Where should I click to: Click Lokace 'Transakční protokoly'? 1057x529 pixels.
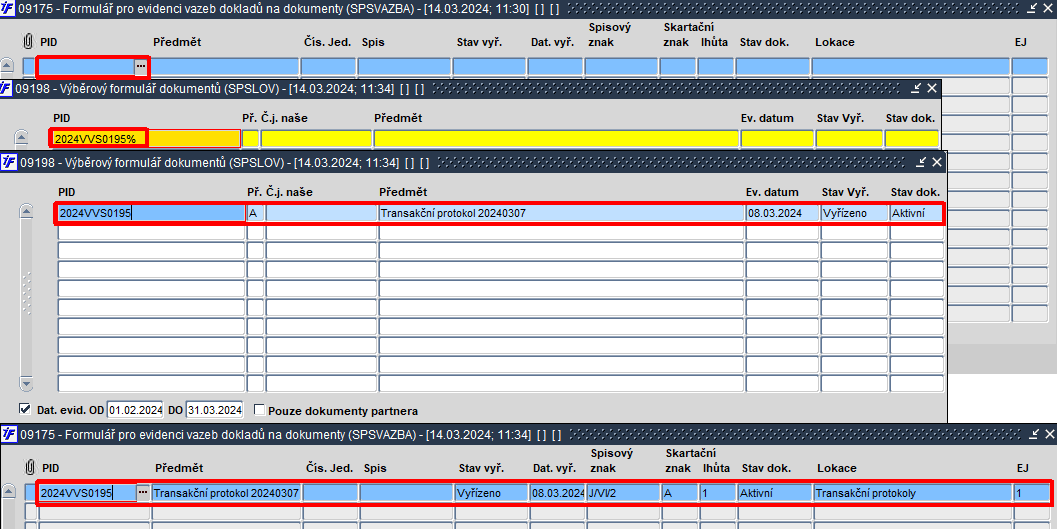coord(913,493)
